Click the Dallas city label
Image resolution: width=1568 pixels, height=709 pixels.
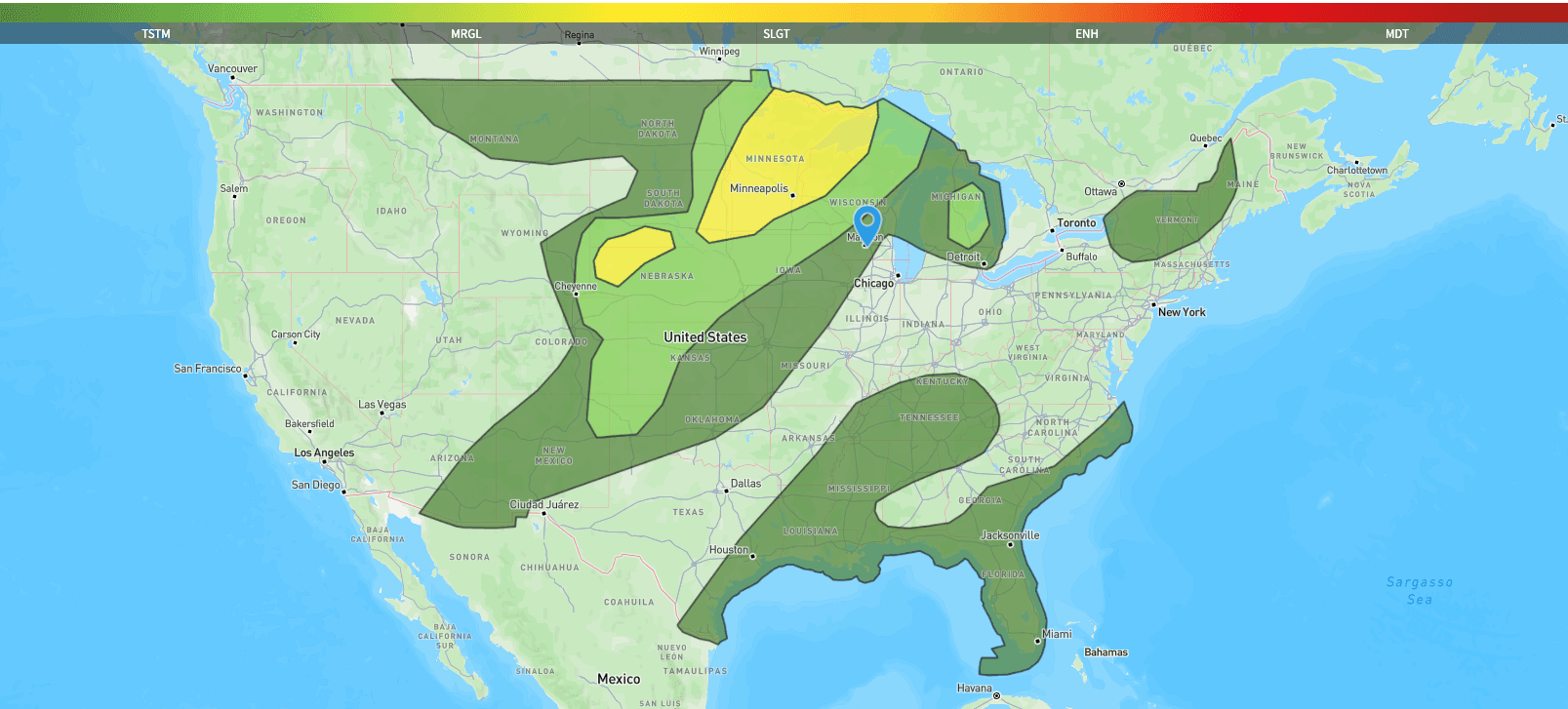(745, 484)
